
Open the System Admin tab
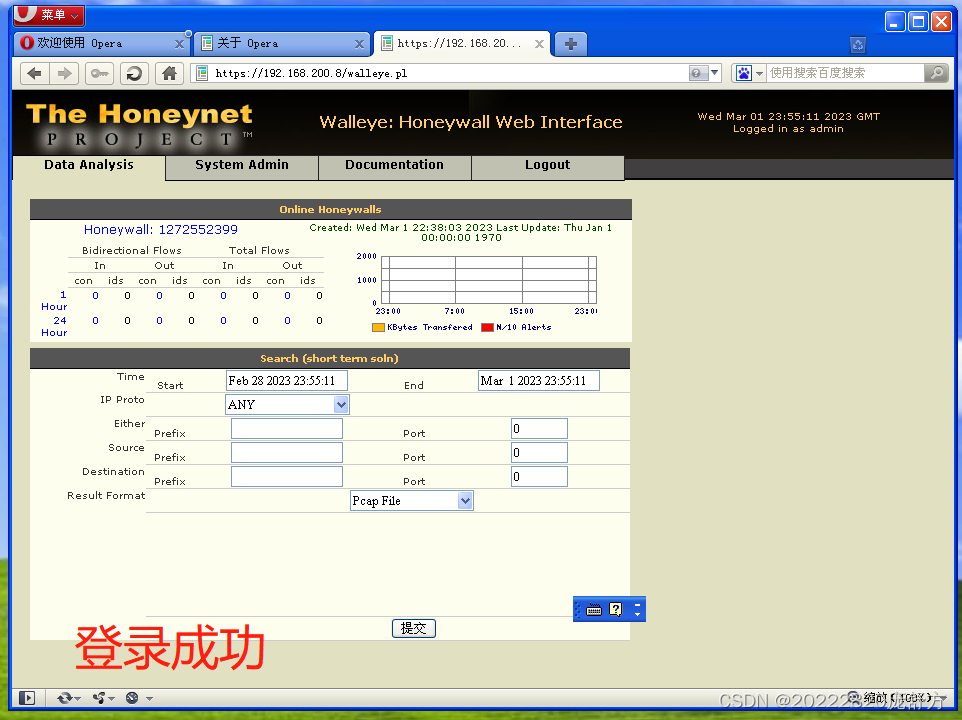pos(242,165)
